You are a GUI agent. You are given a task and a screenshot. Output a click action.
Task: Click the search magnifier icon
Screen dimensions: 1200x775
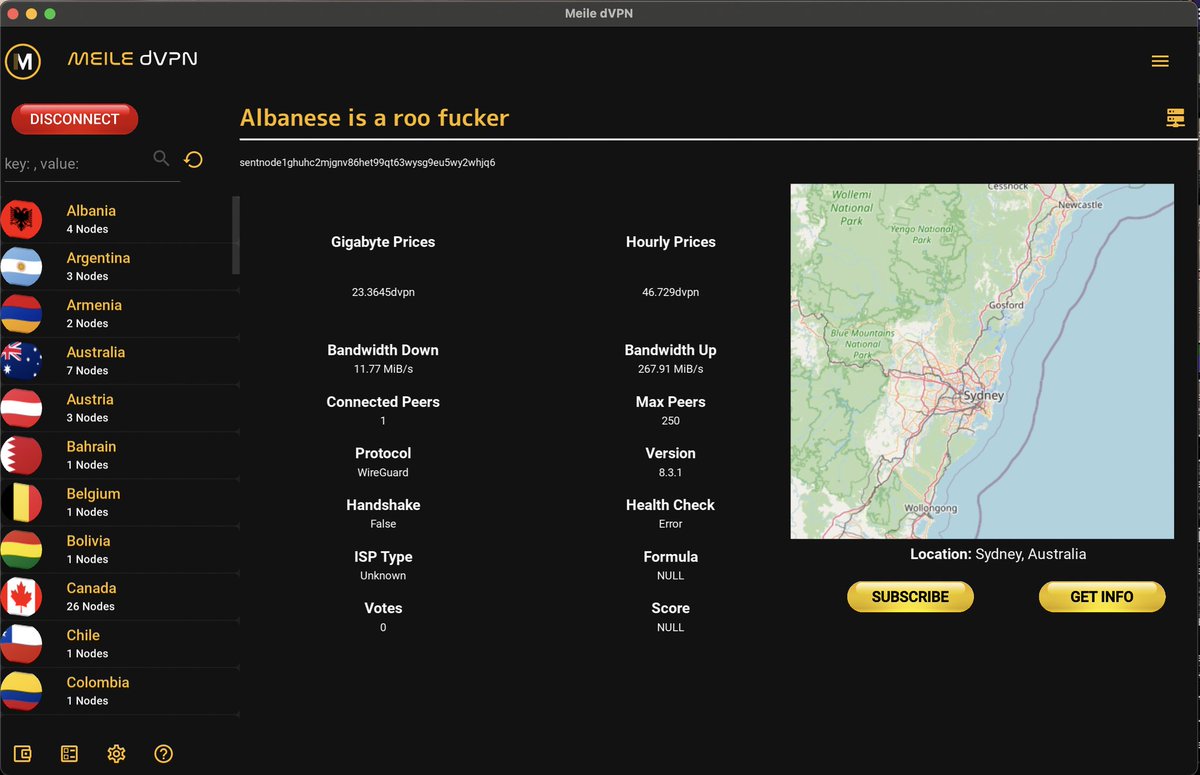pos(161,158)
